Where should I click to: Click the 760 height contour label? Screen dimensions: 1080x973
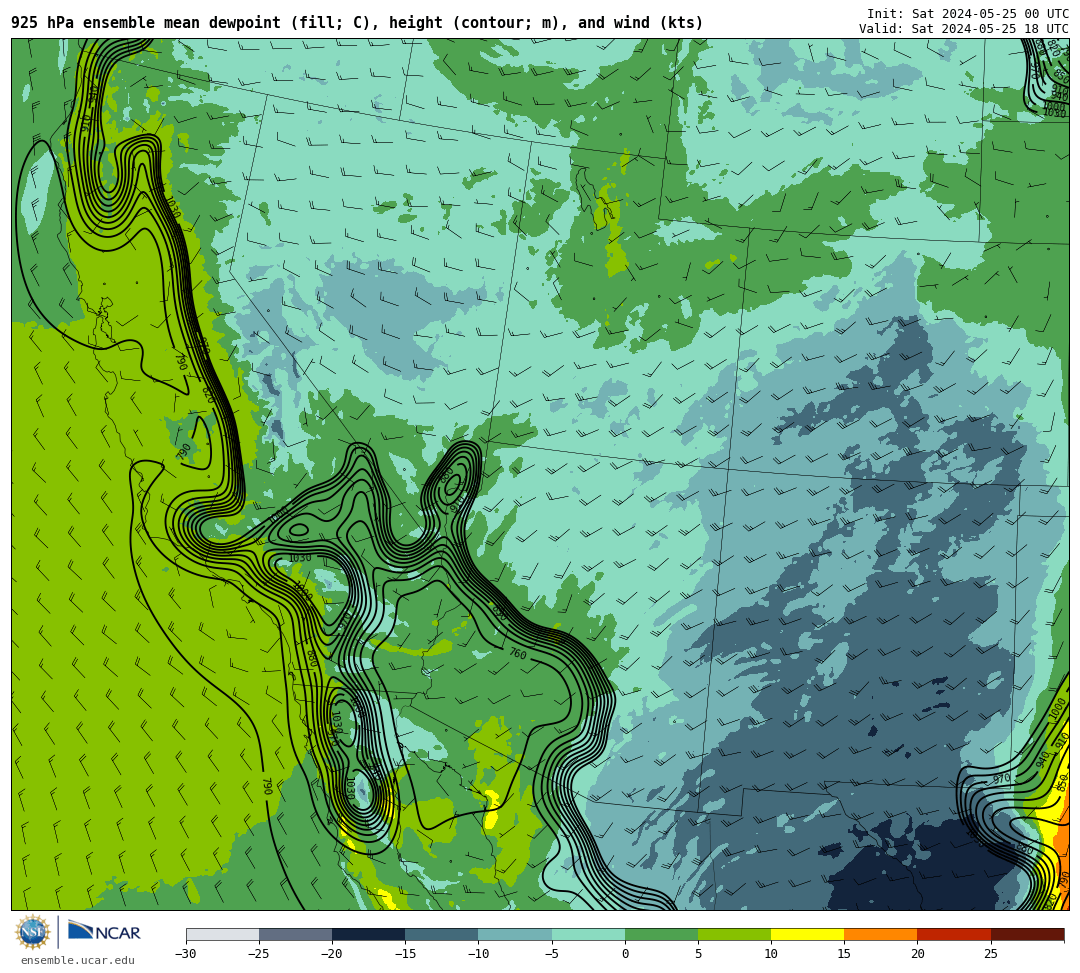(x=517, y=653)
